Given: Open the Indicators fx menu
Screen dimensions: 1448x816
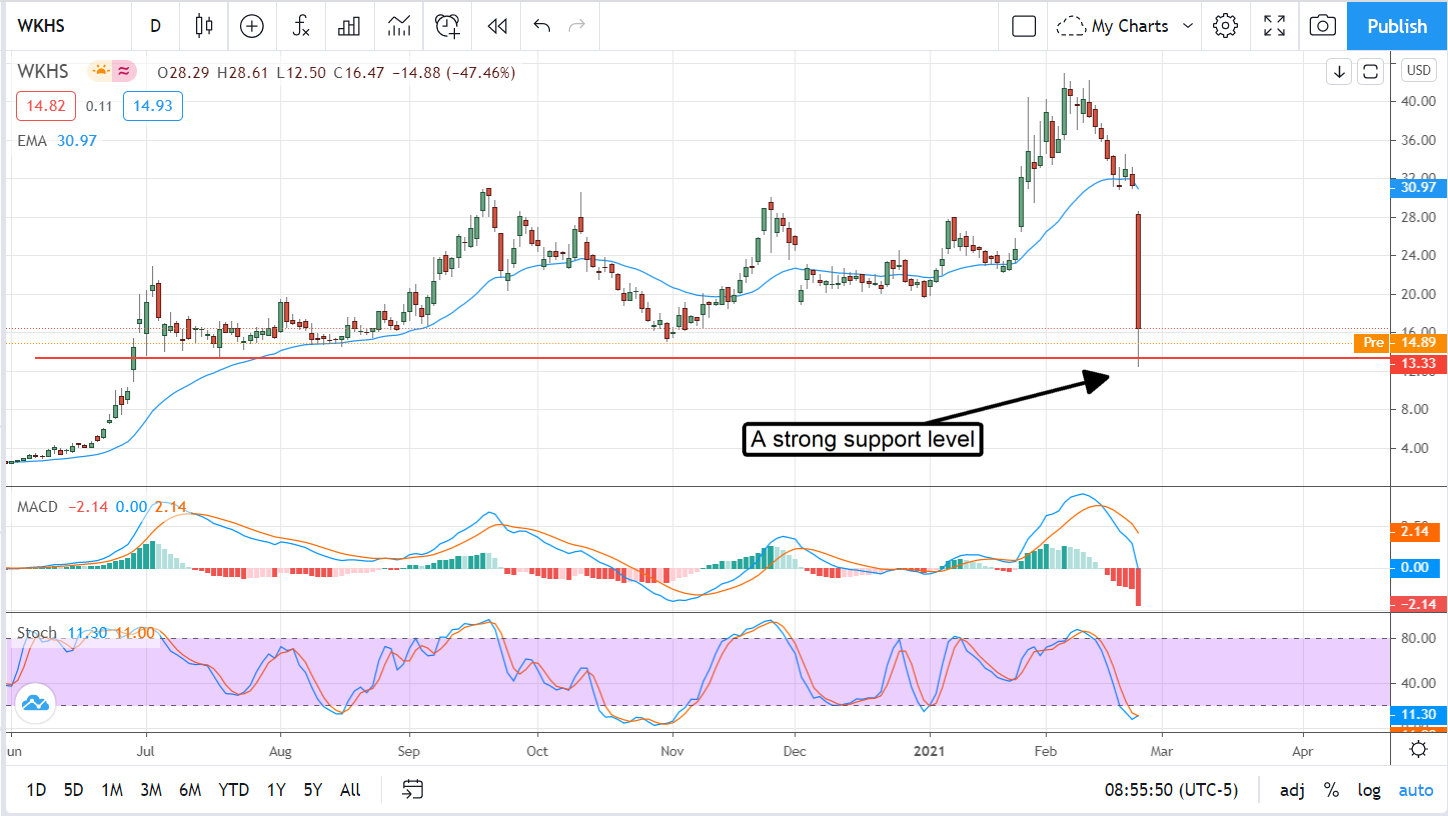Looking at the screenshot, I should 301,26.
